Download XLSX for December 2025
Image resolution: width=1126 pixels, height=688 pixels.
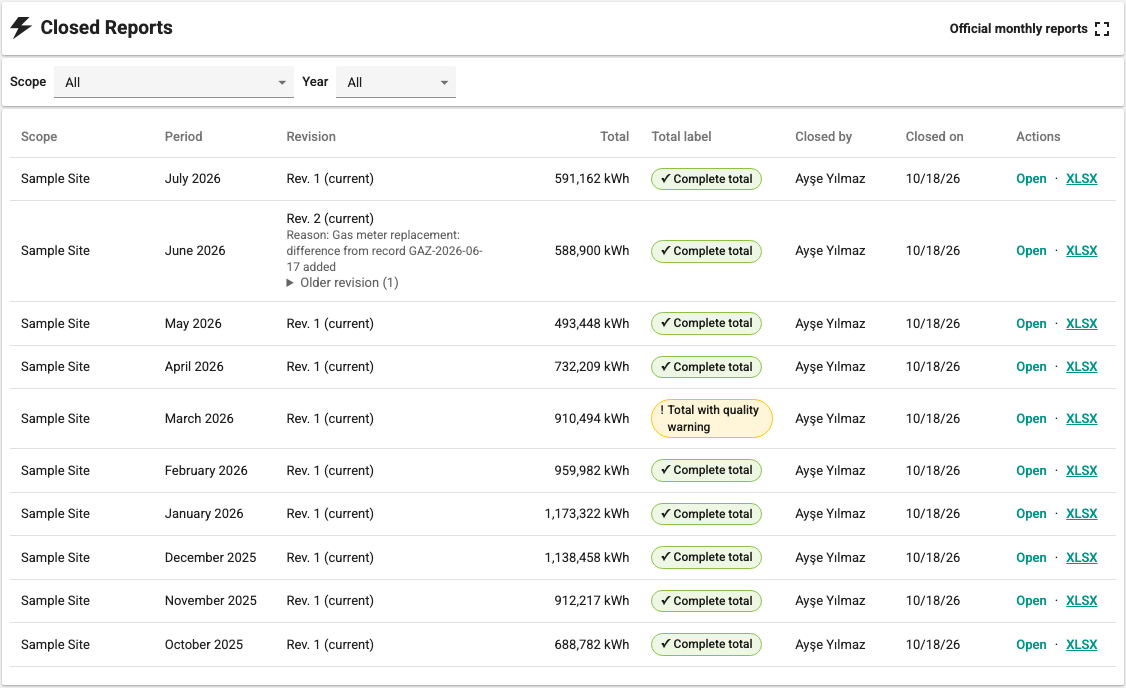coord(1081,557)
